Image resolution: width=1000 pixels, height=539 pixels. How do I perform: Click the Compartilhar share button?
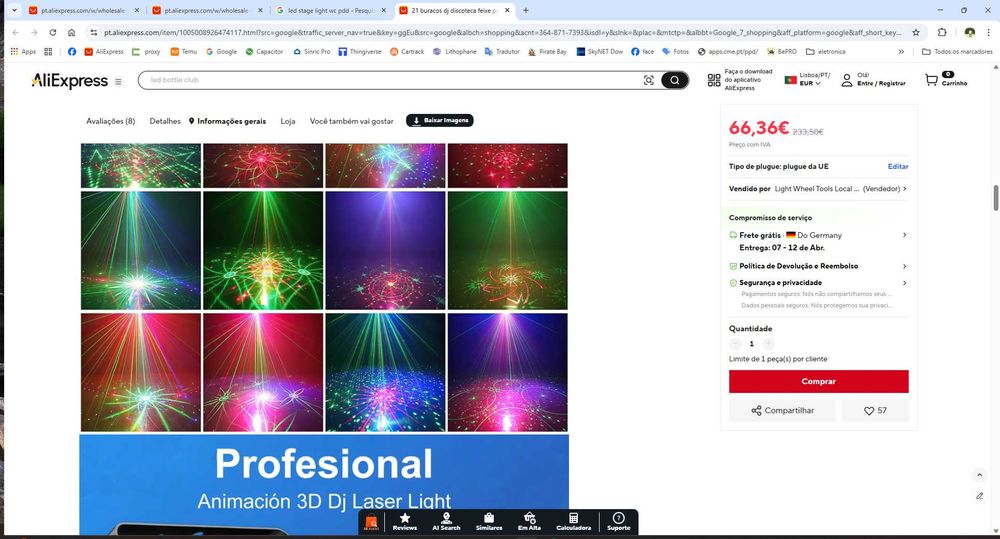point(782,410)
